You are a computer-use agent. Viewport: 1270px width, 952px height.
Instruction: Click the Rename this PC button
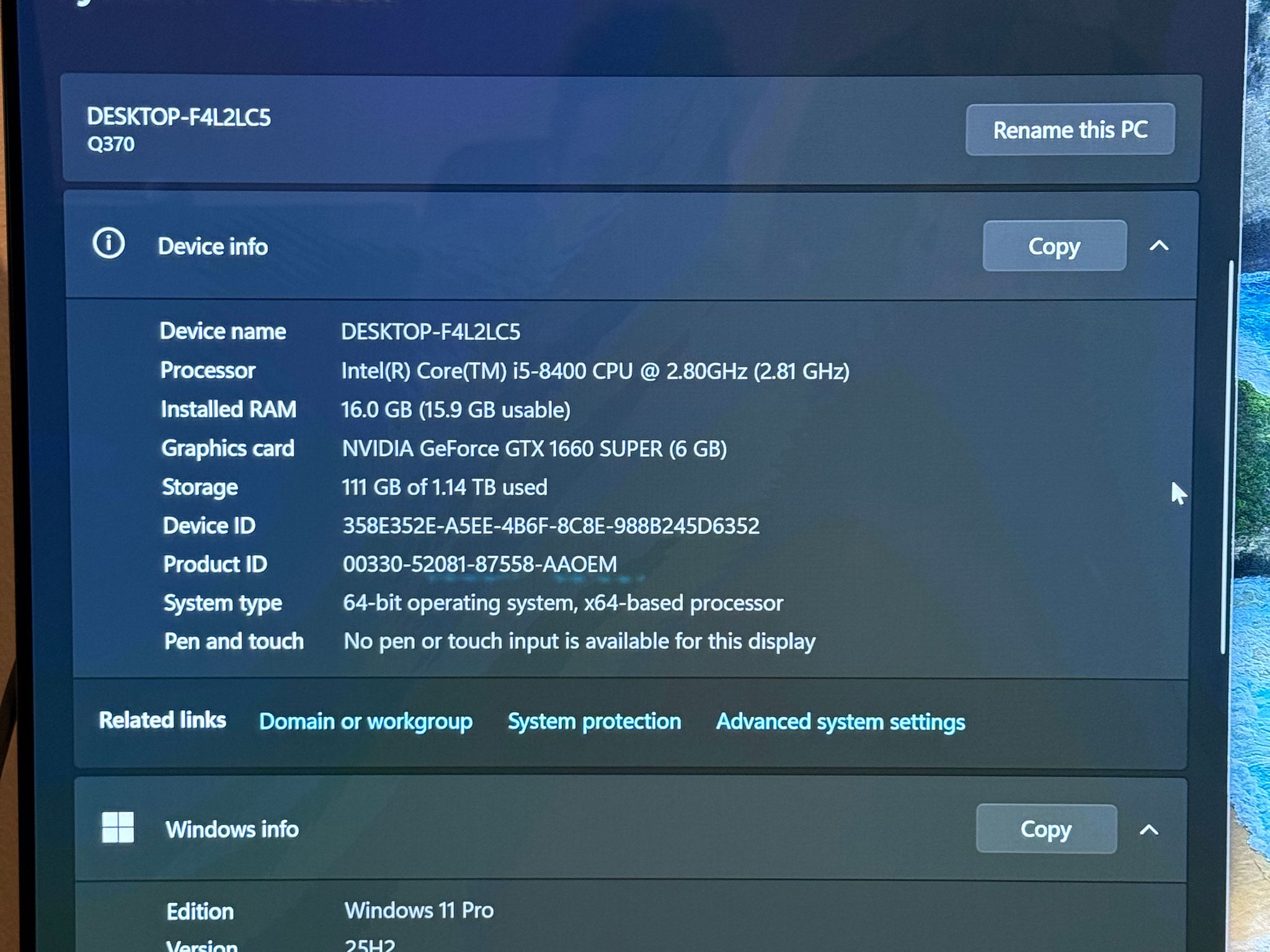click(x=1070, y=130)
